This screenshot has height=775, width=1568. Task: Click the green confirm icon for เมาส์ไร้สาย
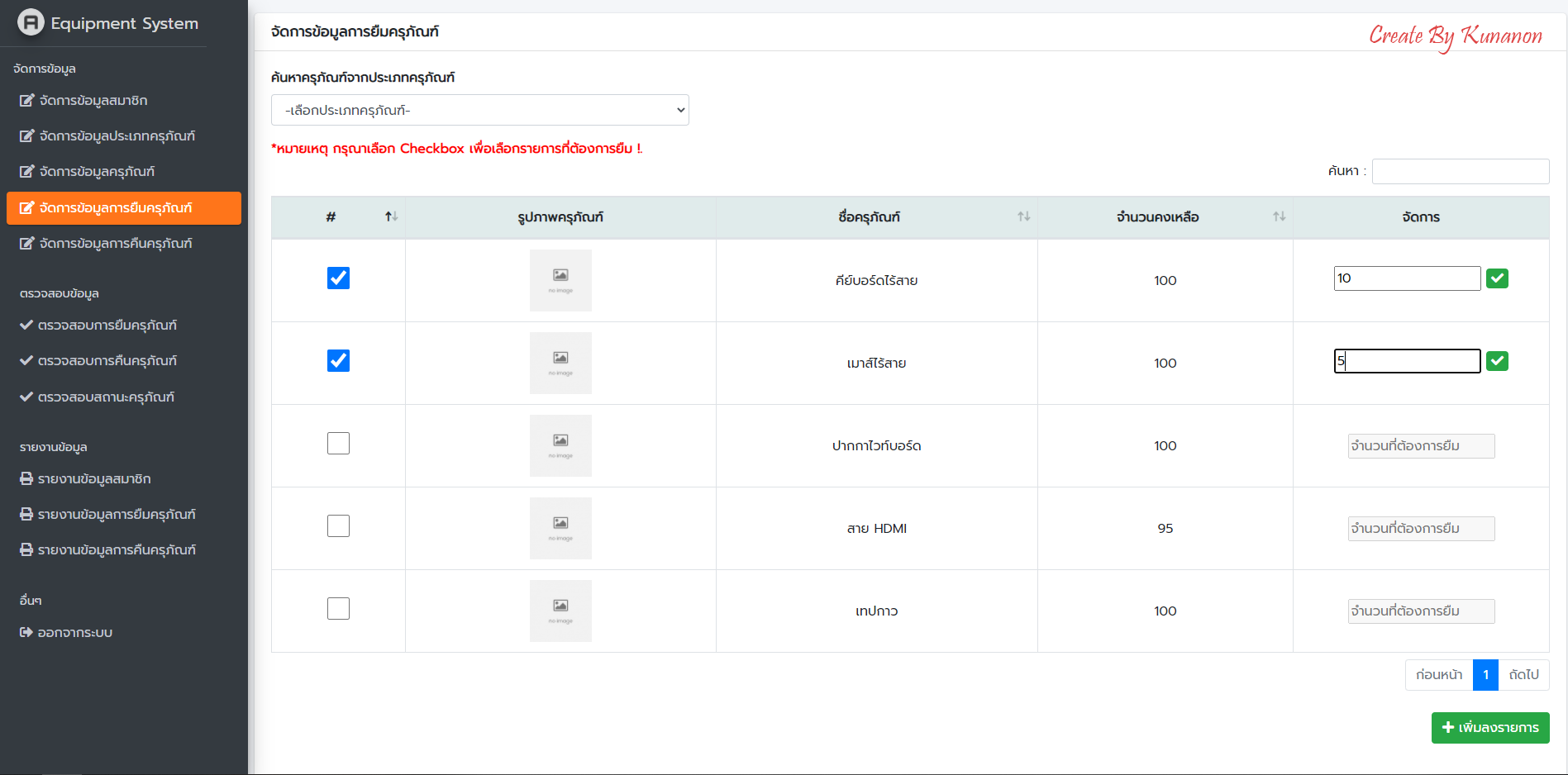coord(1497,361)
